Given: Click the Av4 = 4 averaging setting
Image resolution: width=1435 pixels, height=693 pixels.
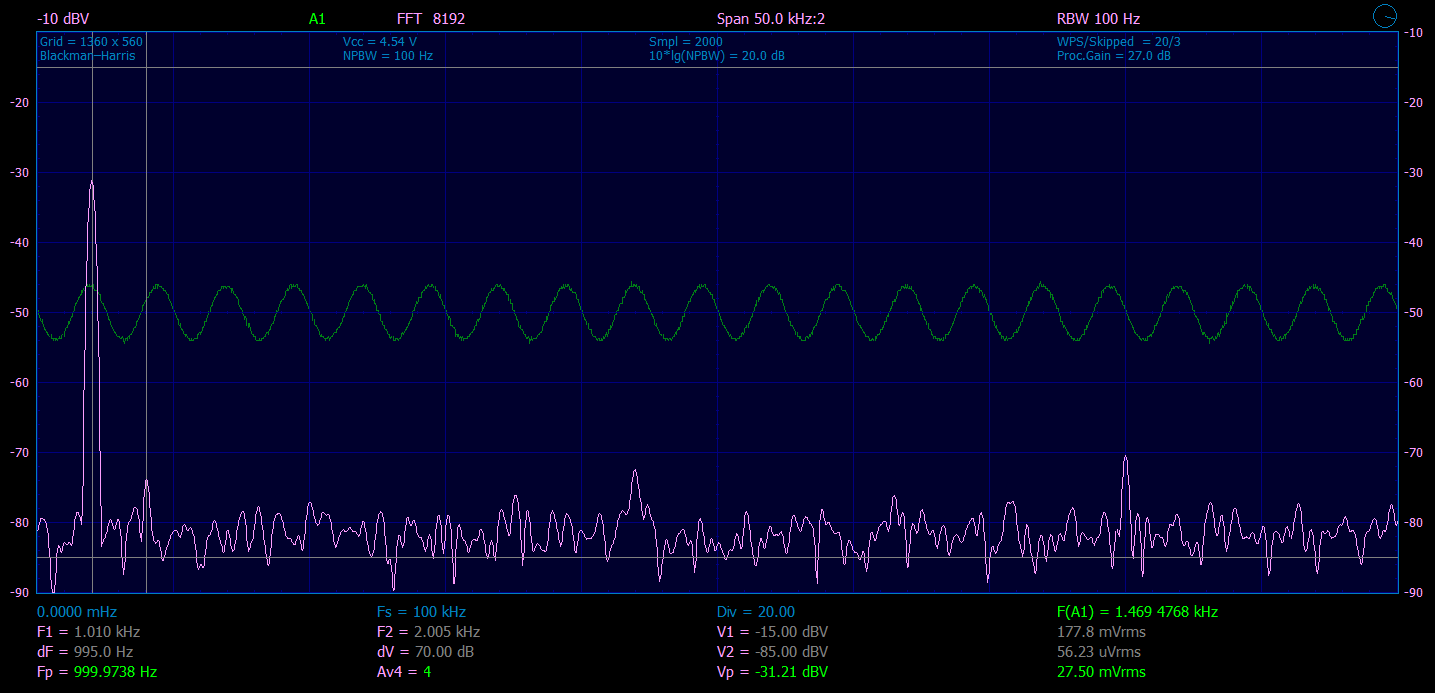Looking at the screenshot, I should [404, 672].
